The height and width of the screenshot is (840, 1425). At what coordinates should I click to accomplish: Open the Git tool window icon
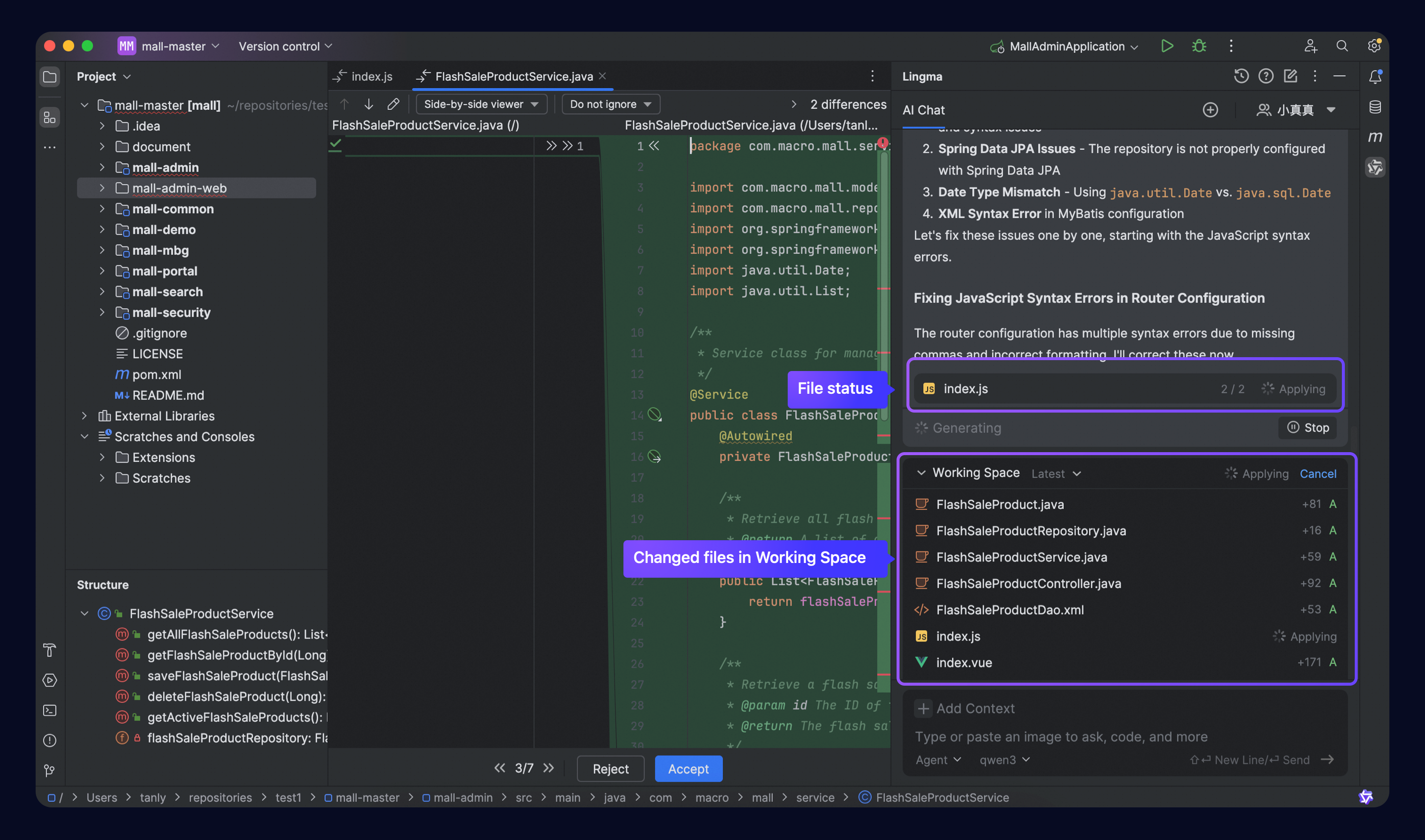point(50,770)
